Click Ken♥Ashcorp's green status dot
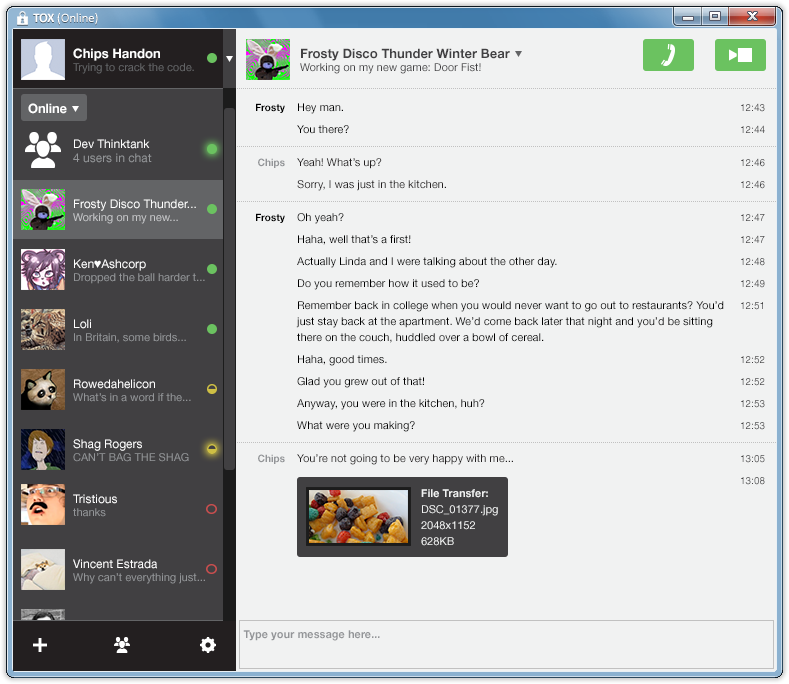This screenshot has width=789, height=684. pos(212,269)
